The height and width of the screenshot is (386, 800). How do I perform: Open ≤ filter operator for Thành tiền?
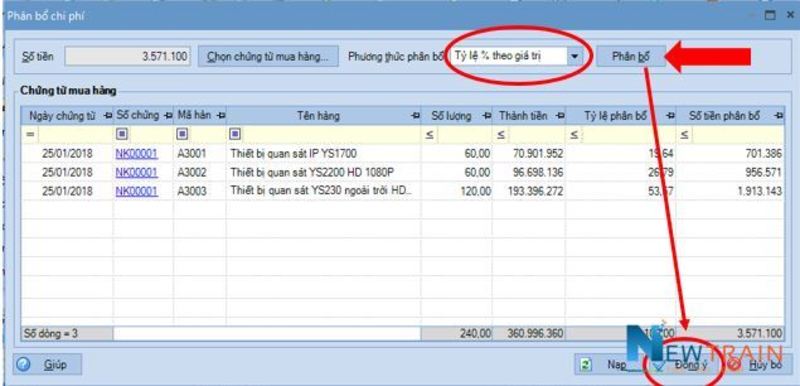pos(501,135)
